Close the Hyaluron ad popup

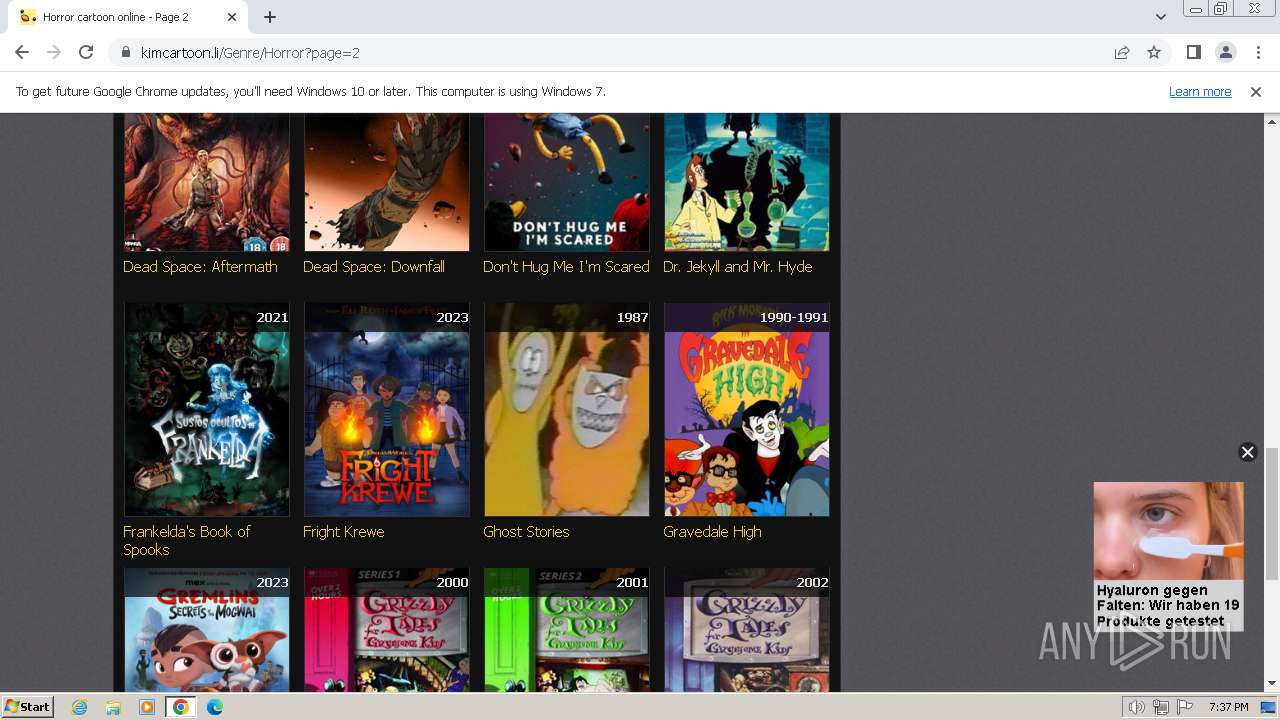point(1247,452)
